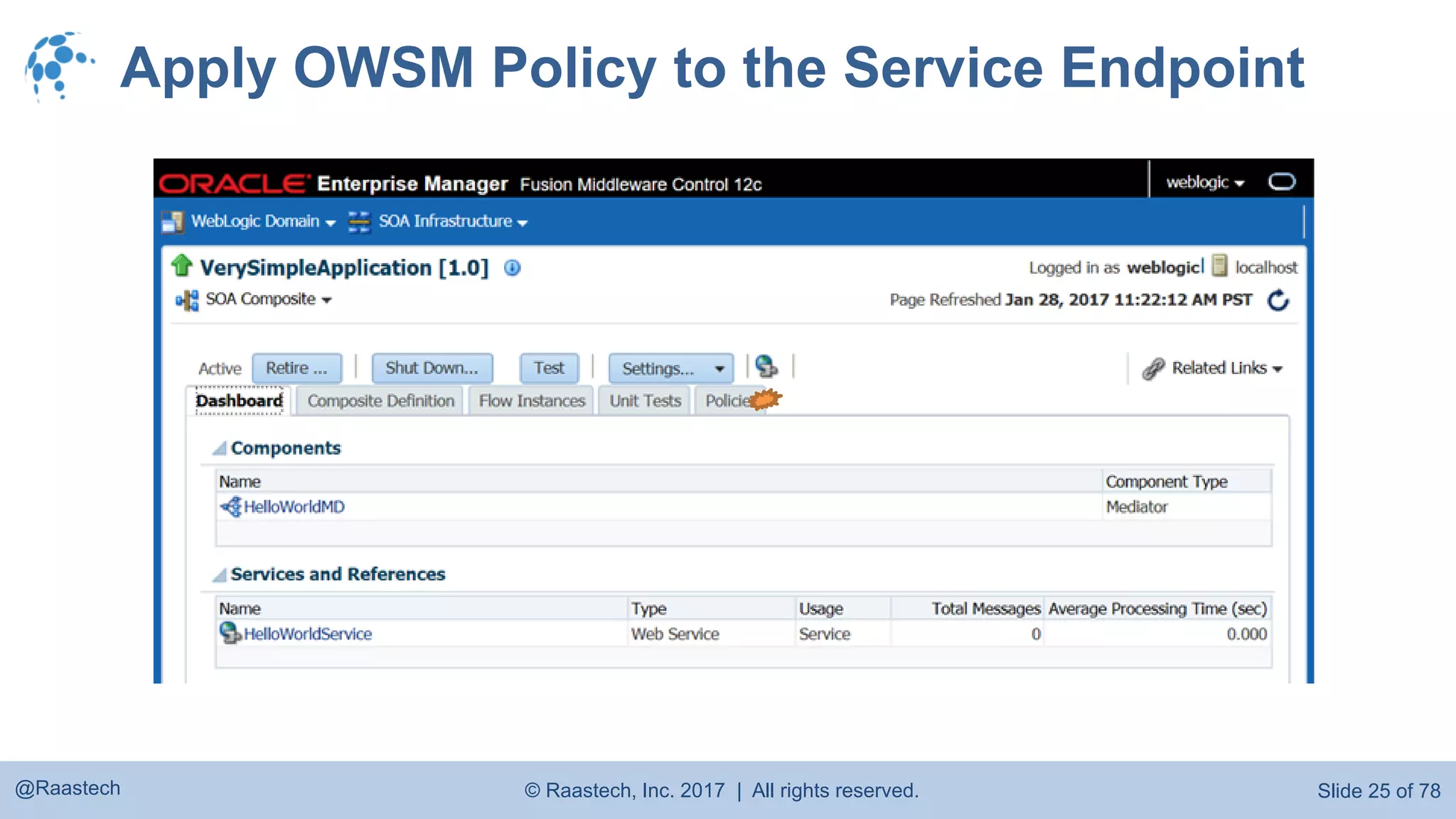Open the SOA Infrastructure menu
Viewport: 1456px width, 819px height.
click(453, 222)
